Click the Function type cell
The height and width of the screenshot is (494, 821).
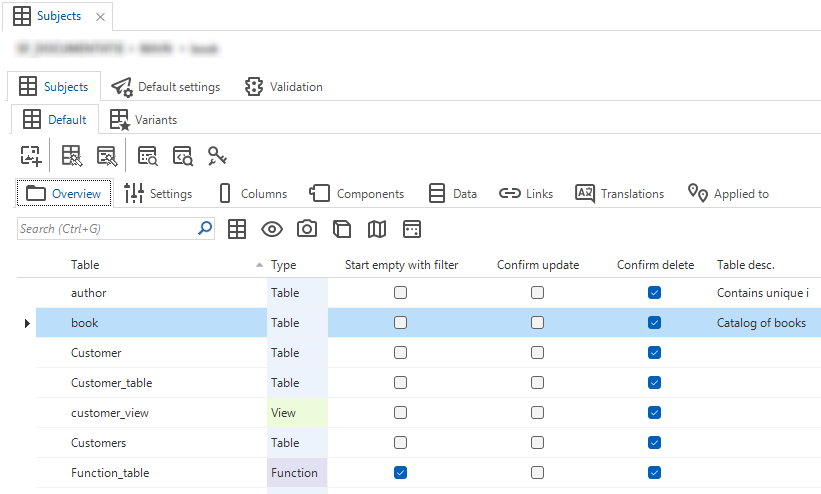click(x=297, y=473)
